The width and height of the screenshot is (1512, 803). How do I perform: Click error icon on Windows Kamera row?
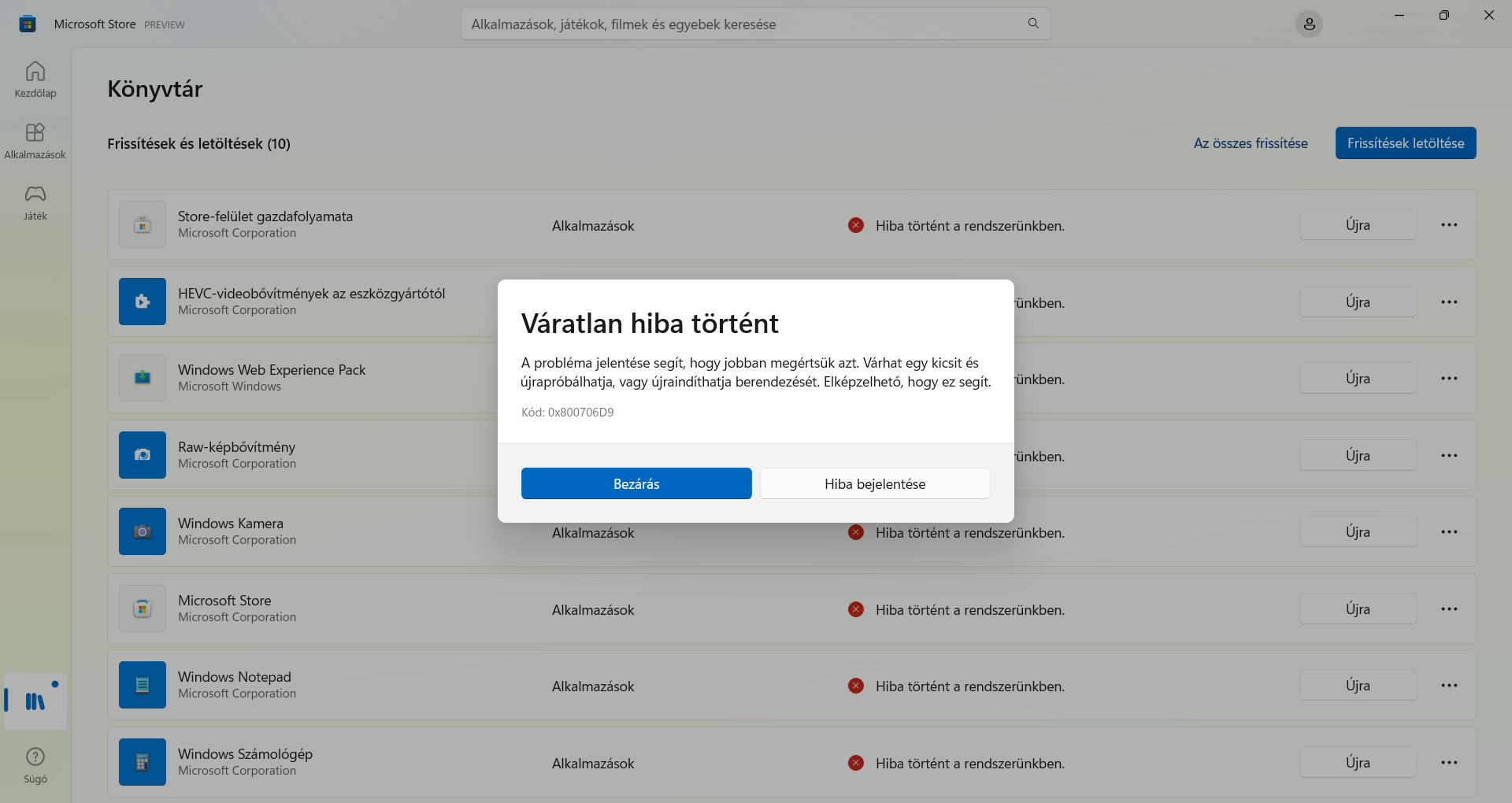[856, 532]
